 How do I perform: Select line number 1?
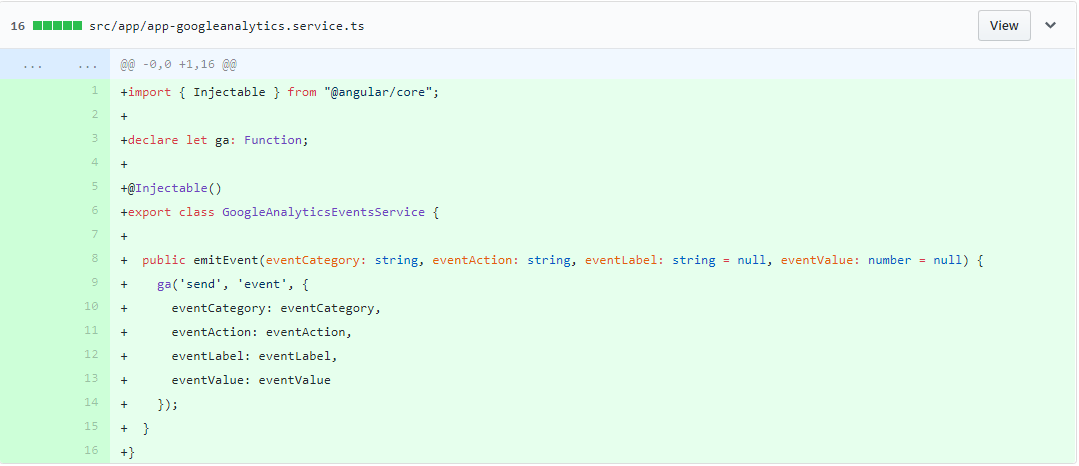click(x=95, y=91)
